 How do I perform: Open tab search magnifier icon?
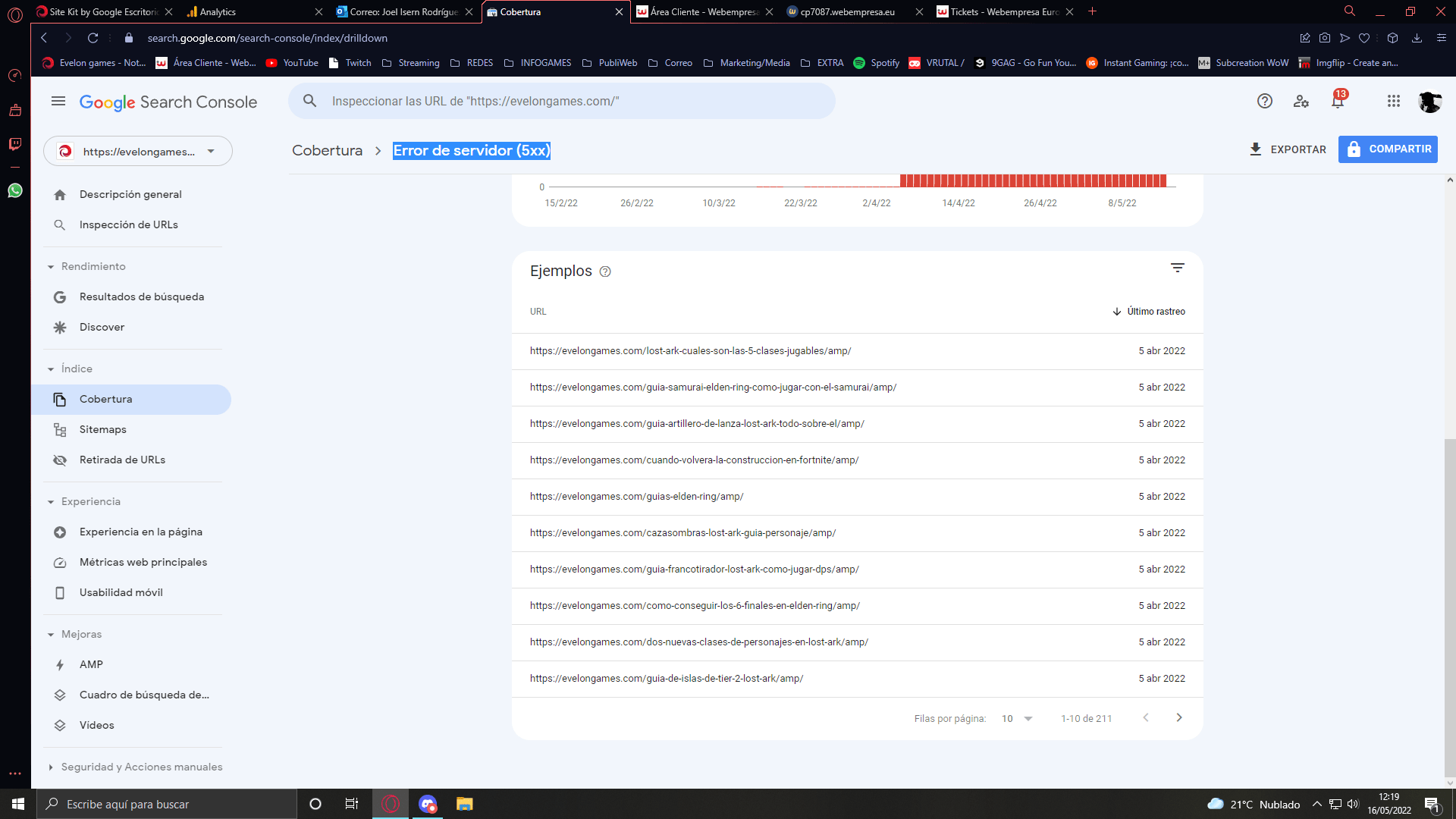pos(1350,11)
